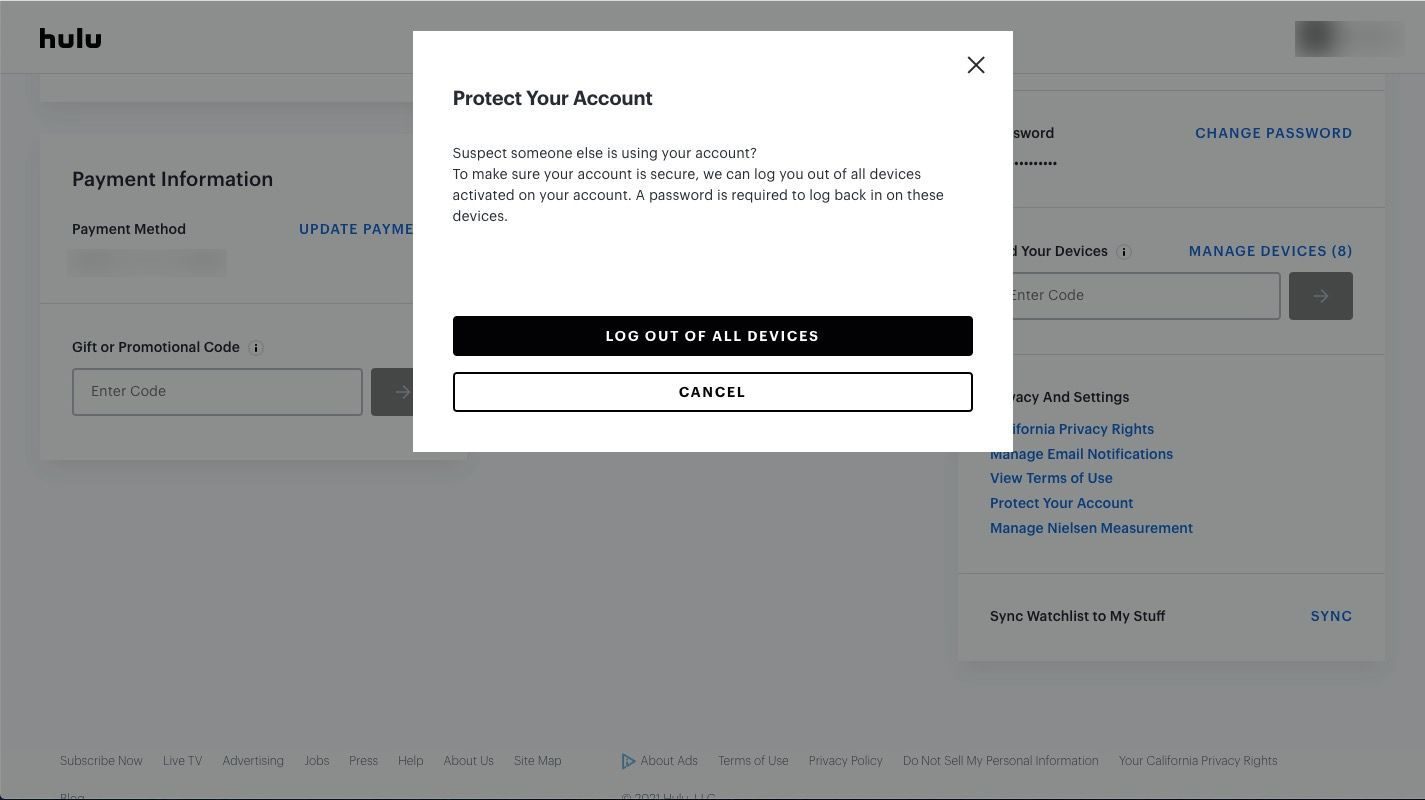Viewport: 1425px width, 800px height.
Task: Click the About Ads triangle icon
Action: 628,761
